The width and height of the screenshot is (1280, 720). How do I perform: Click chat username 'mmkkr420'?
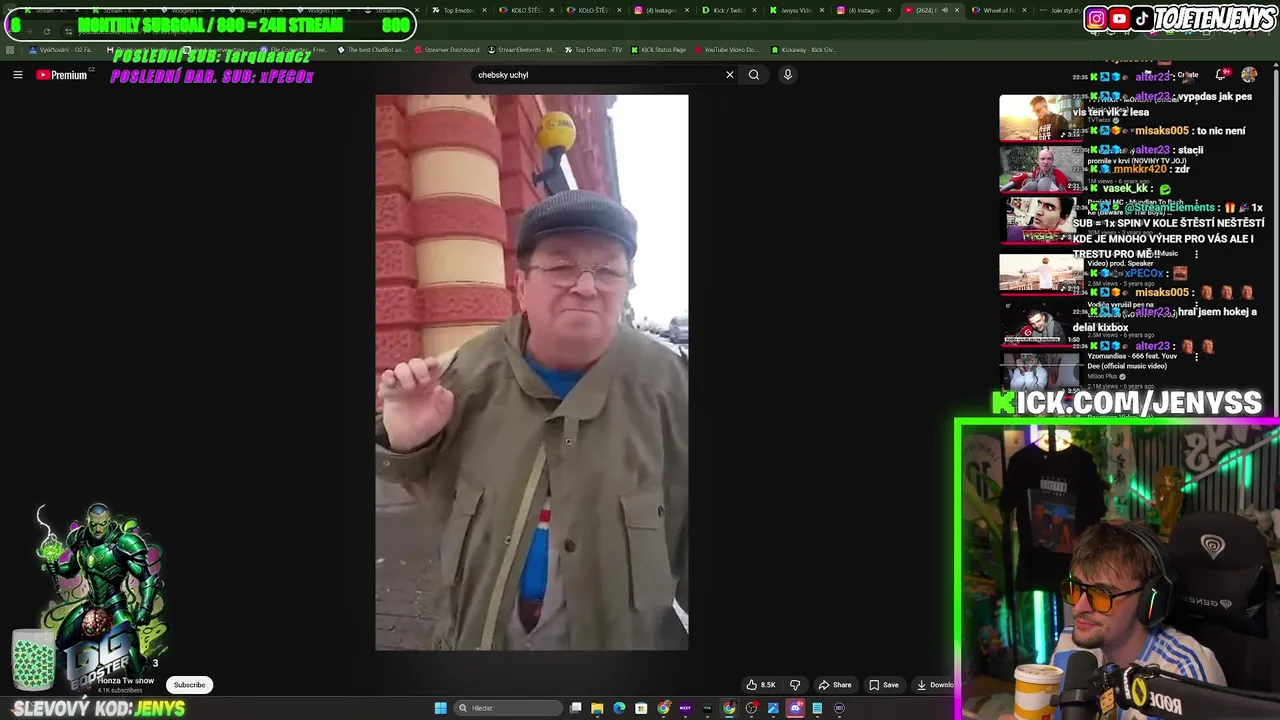1139,169
